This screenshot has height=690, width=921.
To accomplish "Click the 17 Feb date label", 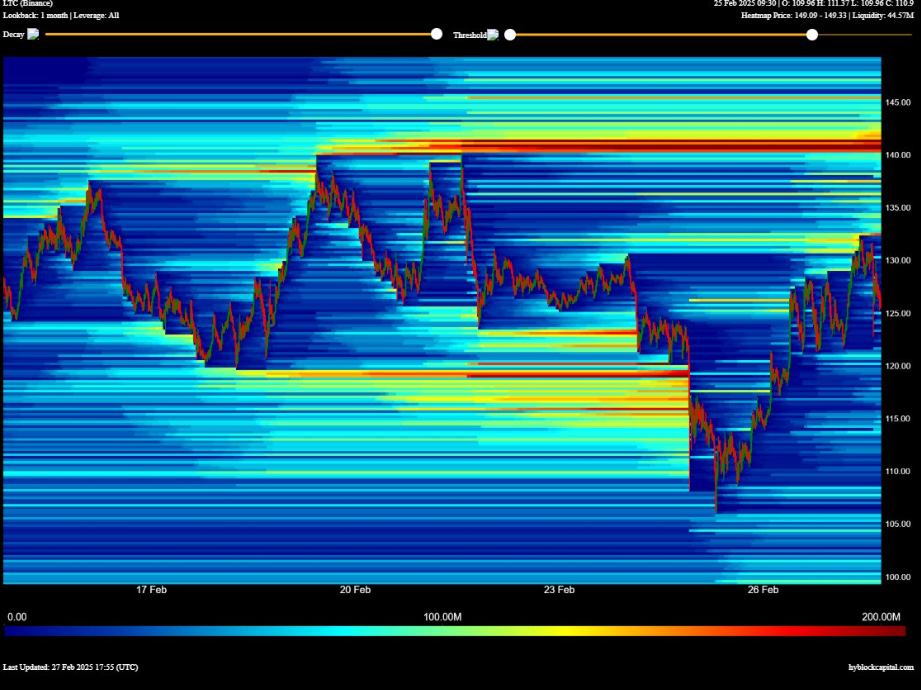I will pyautogui.click(x=151, y=590).
